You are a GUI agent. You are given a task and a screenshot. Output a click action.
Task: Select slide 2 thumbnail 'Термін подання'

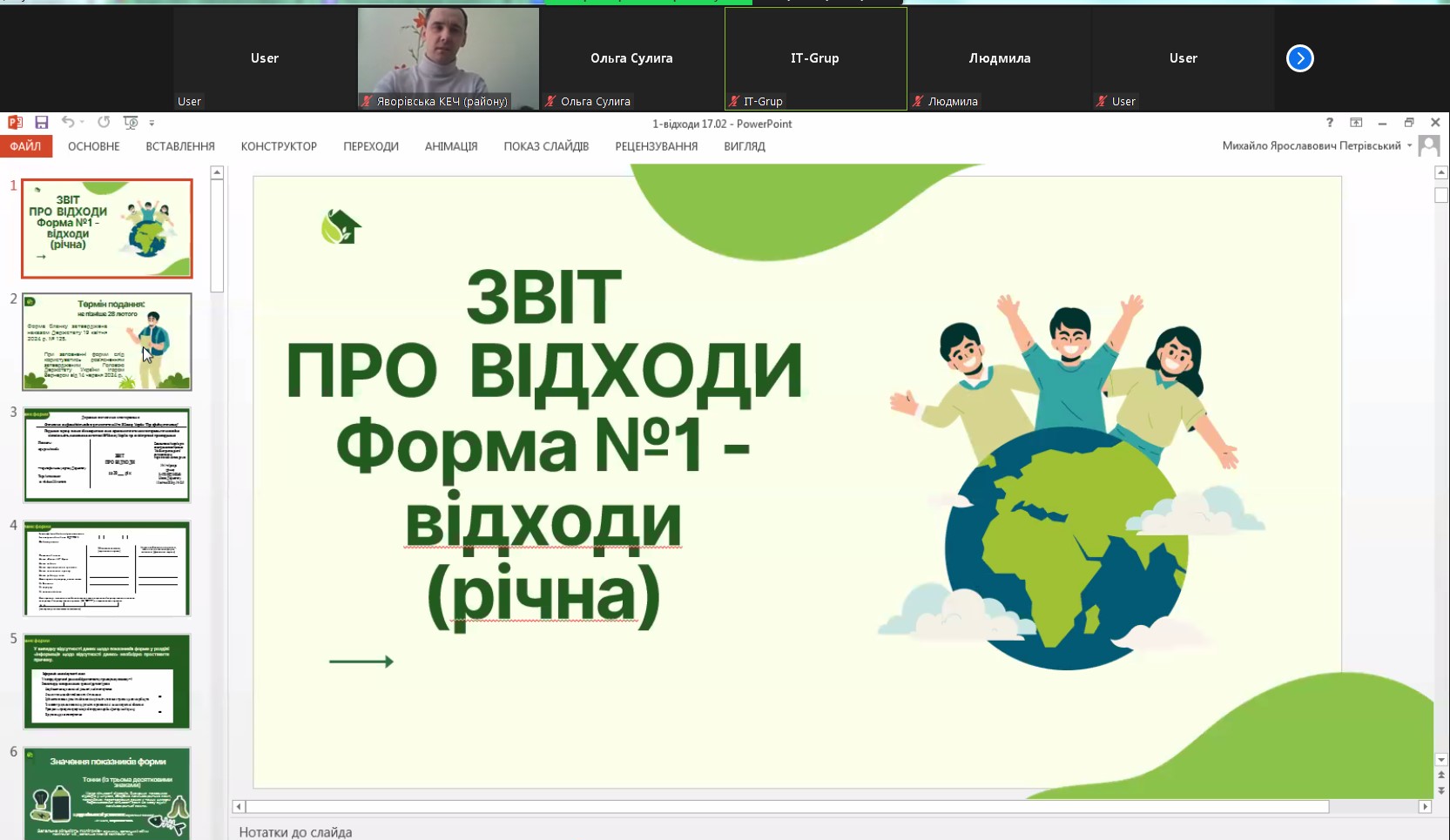click(x=107, y=341)
